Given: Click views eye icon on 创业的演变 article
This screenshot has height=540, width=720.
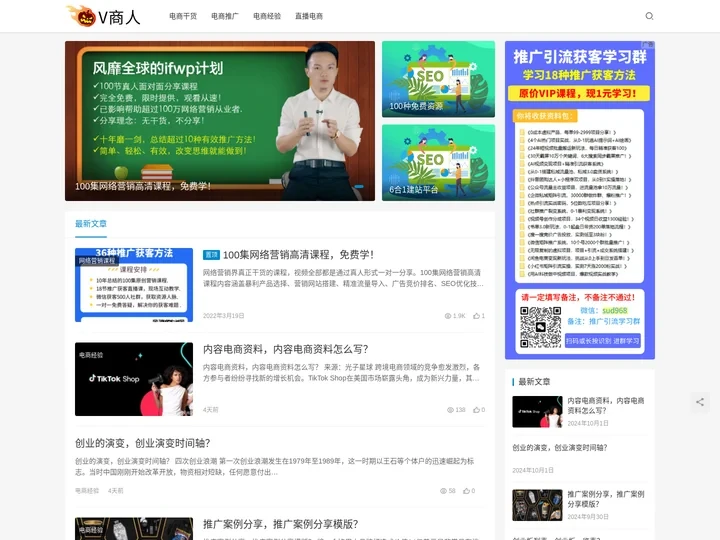Looking at the screenshot, I should pos(443,491).
